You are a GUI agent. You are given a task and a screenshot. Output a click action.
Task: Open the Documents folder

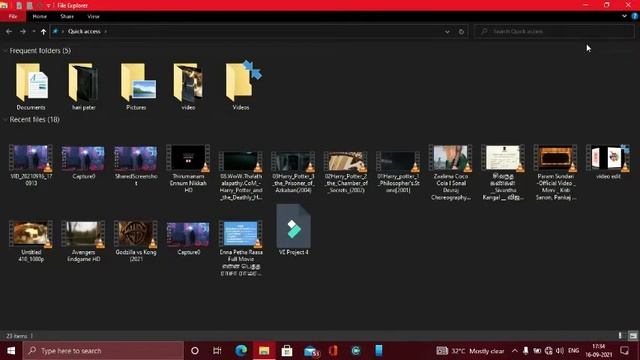pyautogui.click(x=31, y=86)
